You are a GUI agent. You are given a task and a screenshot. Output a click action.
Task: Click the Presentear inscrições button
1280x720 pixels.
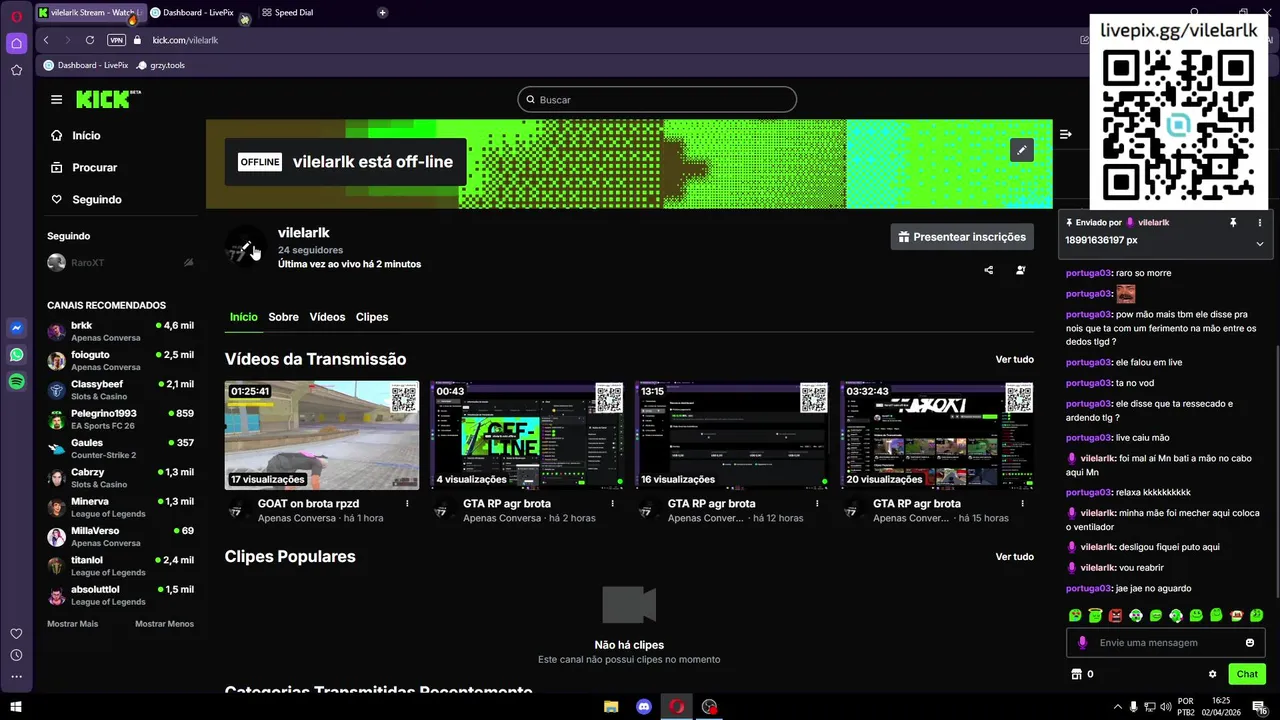[962, 237]
